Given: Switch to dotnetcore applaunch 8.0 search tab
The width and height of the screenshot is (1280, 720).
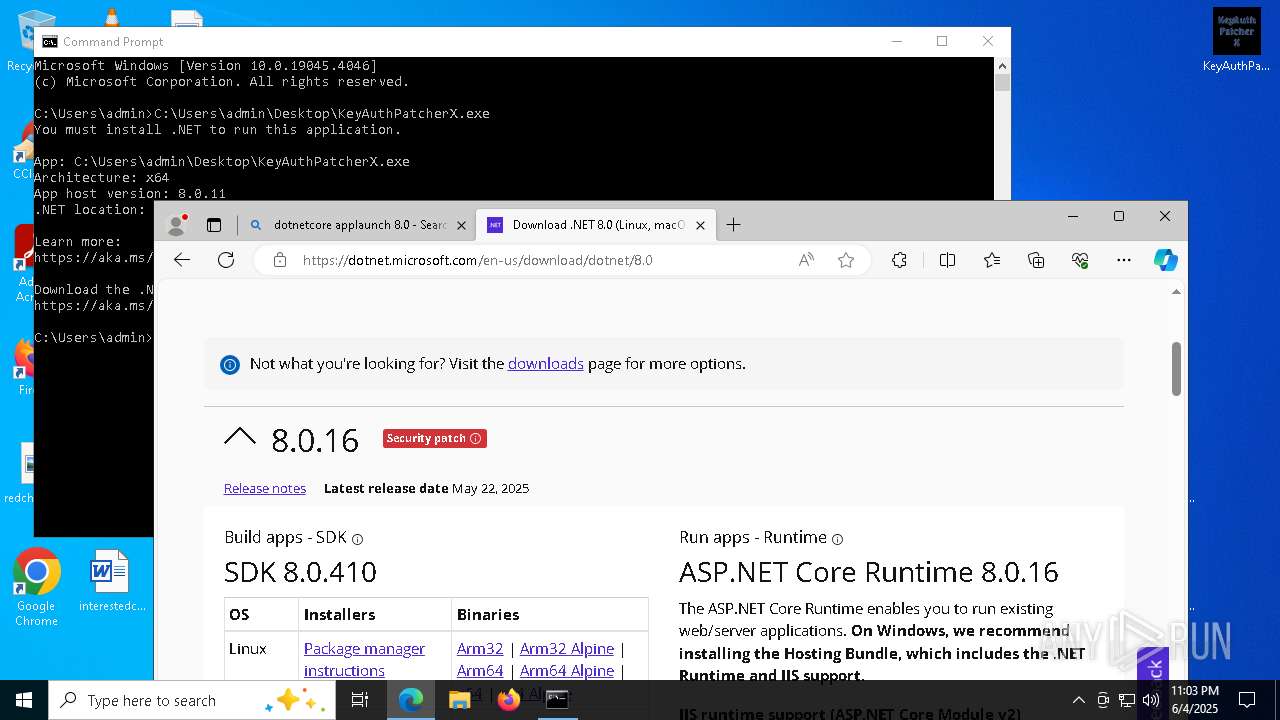Looking at the screenshot, I should [357, 225].
